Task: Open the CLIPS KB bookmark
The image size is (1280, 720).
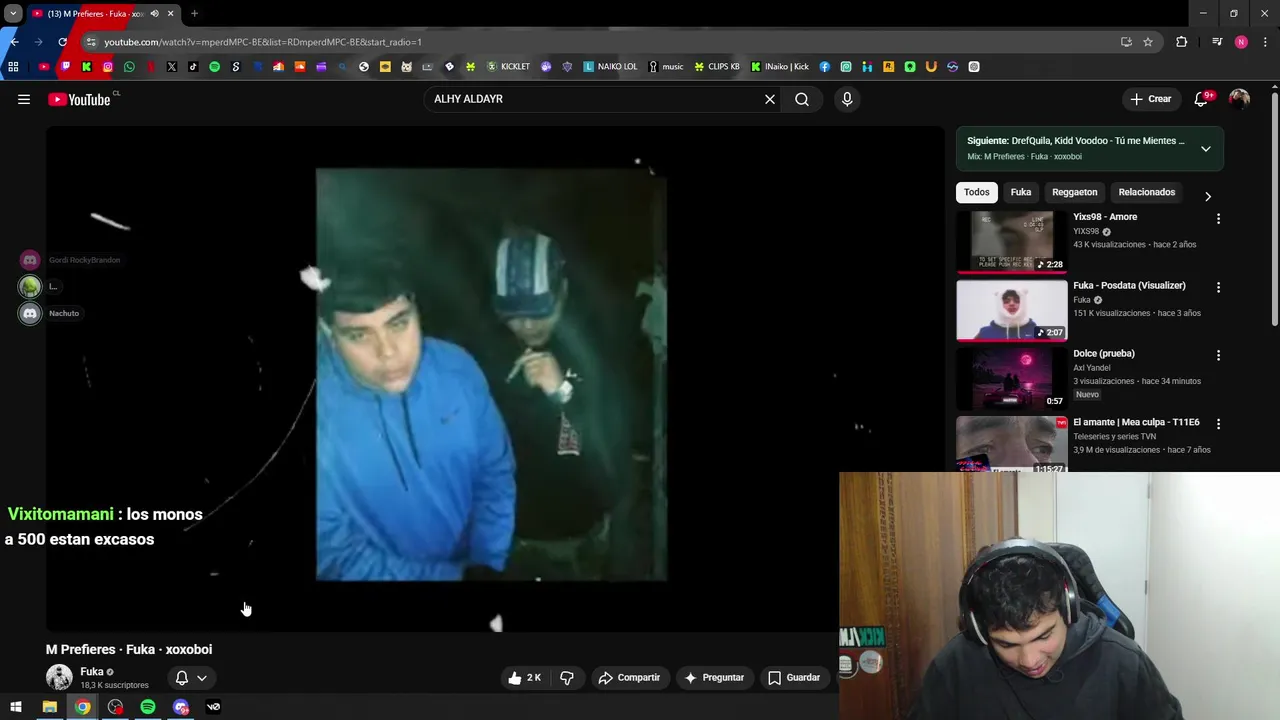Action: point(717,67)
